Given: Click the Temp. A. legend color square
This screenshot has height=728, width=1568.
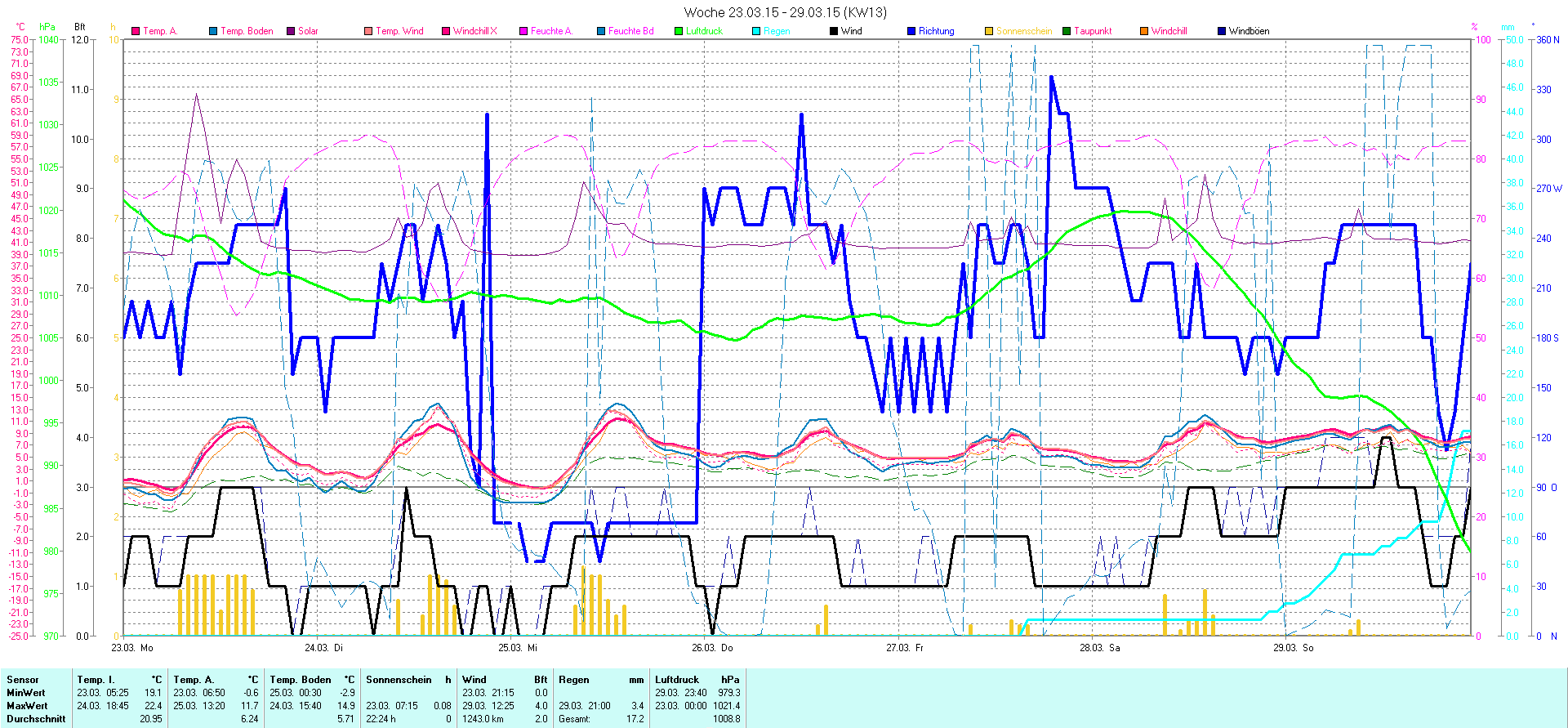Looking at the screenshot, I should (x=136, y=31).
